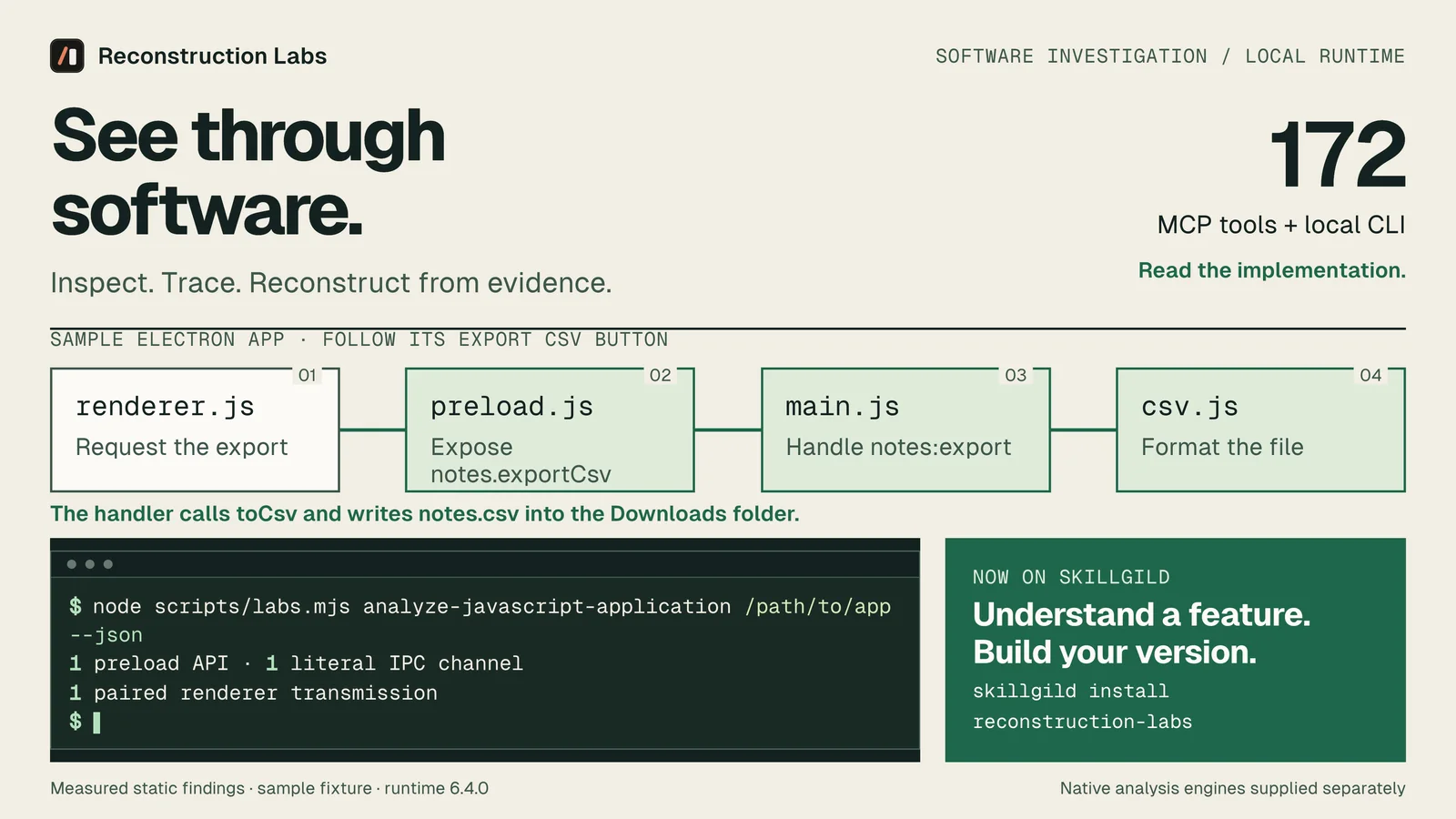This screenshot has height=819, width=1456.
Task: Click 'SOFTWARE INVESTIGATION / LOCAL RUNTIME' header text
Action: tap(1170, 56)
